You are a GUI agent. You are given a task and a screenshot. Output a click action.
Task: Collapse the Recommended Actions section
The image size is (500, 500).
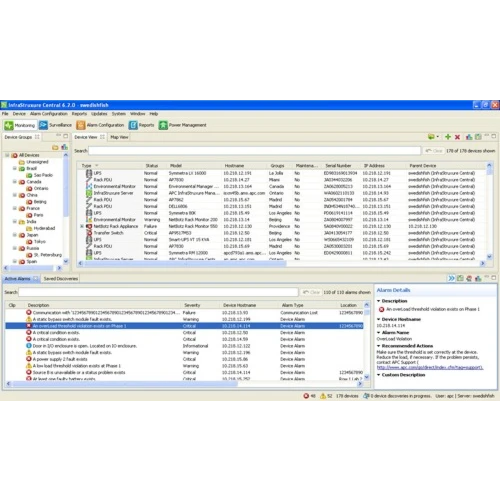tap(379, 346)
